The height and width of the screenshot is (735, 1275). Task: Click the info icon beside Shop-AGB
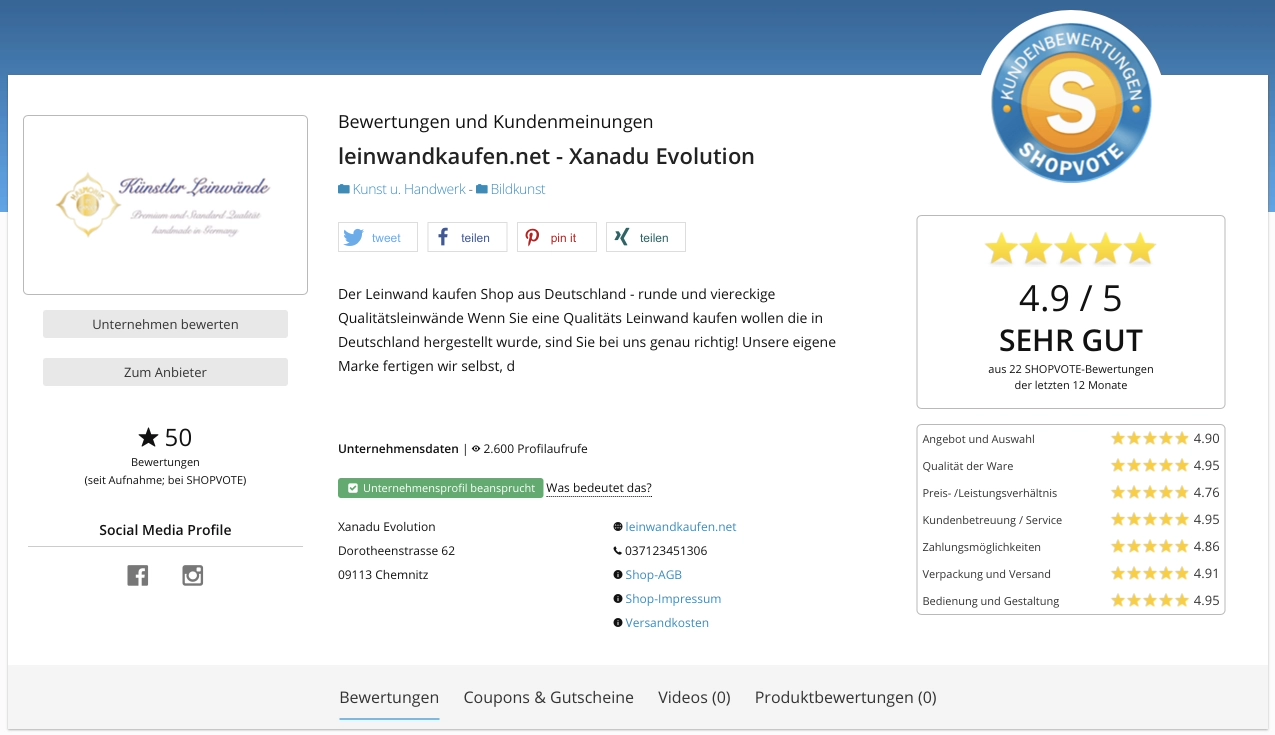[618, 574]
